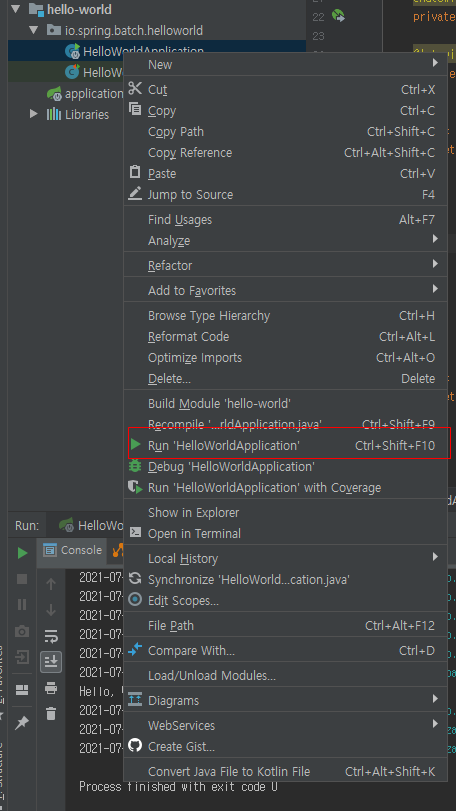The width and height of the screenshot is (456, 811).
Task: Click the gutter run icon at line 22
Action: [338, 16]
